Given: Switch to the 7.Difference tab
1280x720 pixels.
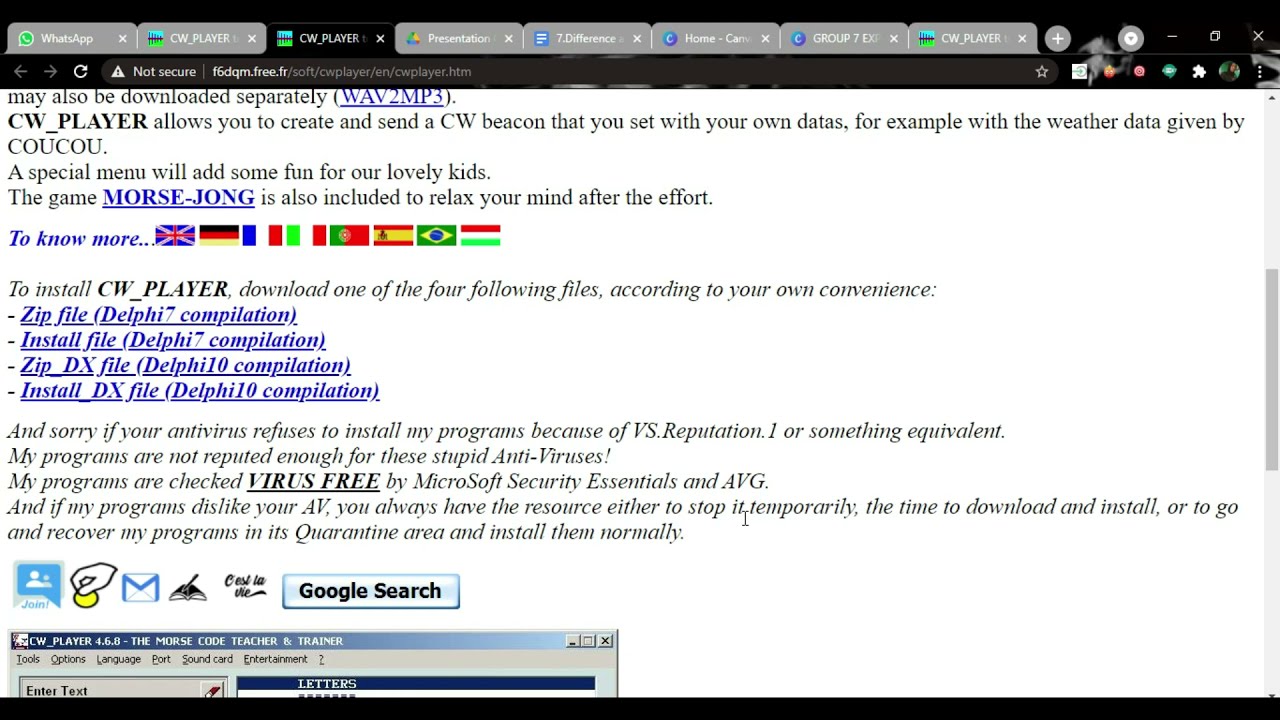Looking at the screenshot, I should [x=586, y=38].
